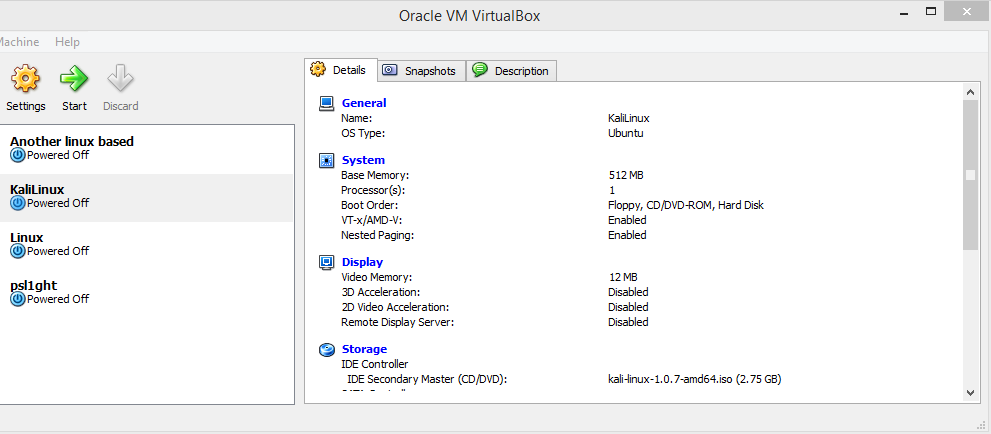This screenshot has width=991, height=434.
Task: Click the Storage section disk icon
Action: point(326,349)
